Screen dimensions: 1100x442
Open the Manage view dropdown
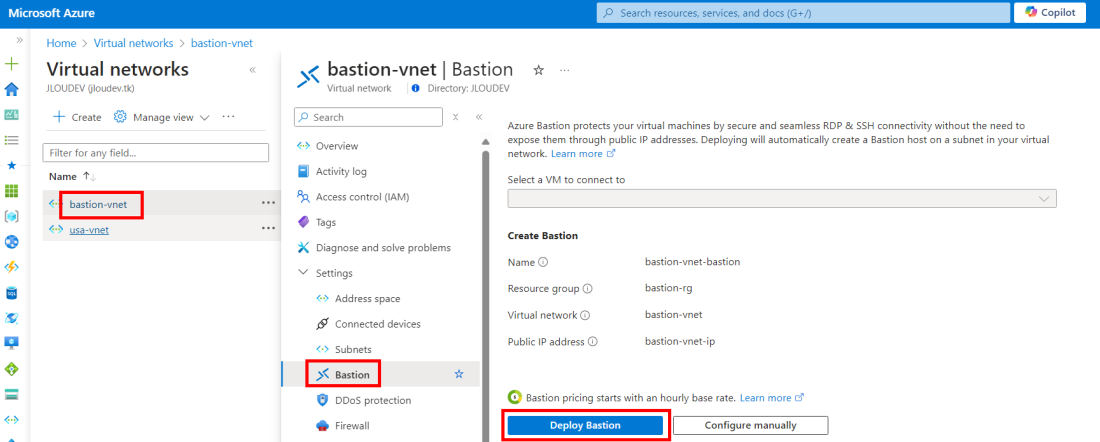[x=162, y=117]
